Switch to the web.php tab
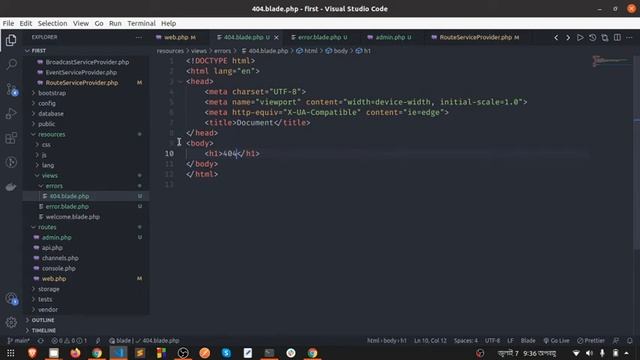This screenshot has width=640, height=360. click(x=176, y=37)
